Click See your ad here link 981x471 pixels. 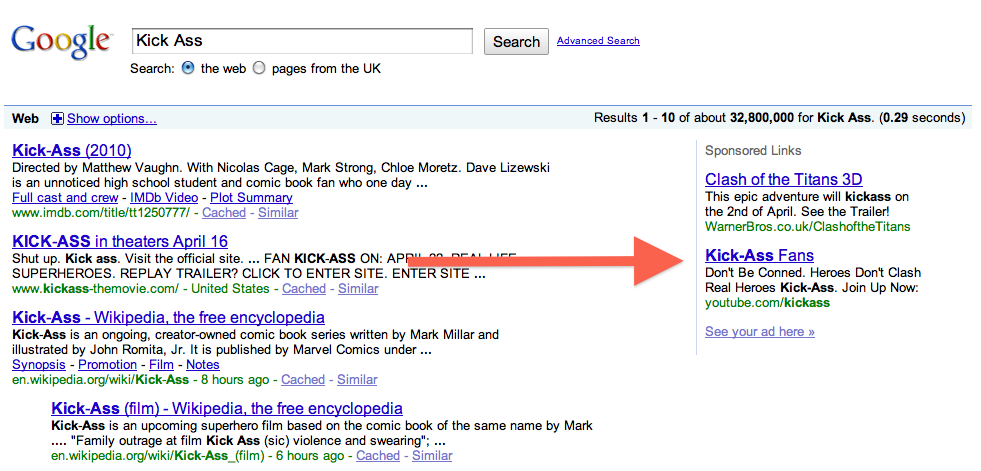pos(760,332)
